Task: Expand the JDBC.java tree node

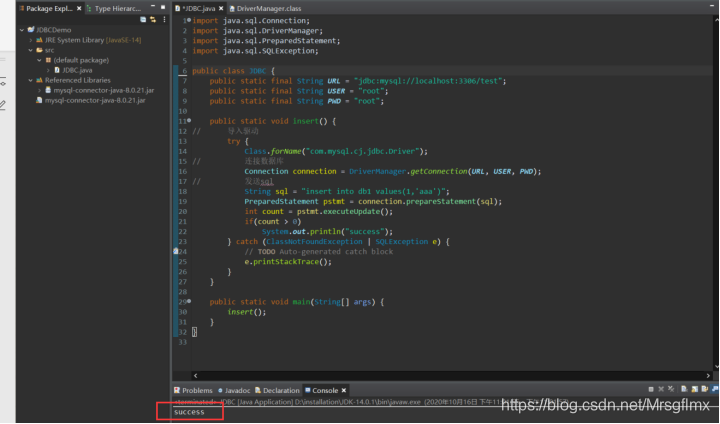Action: click(48, 70)
